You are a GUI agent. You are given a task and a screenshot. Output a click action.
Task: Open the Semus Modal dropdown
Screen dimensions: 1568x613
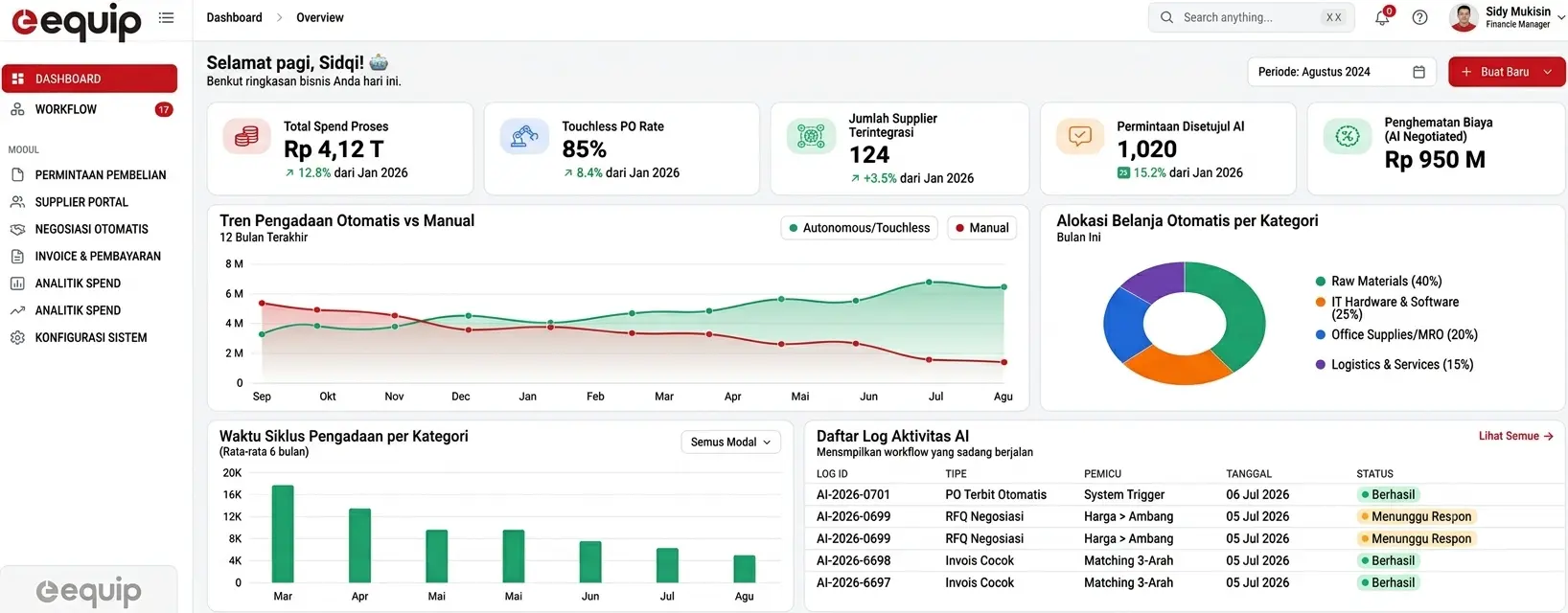(730, 442)
